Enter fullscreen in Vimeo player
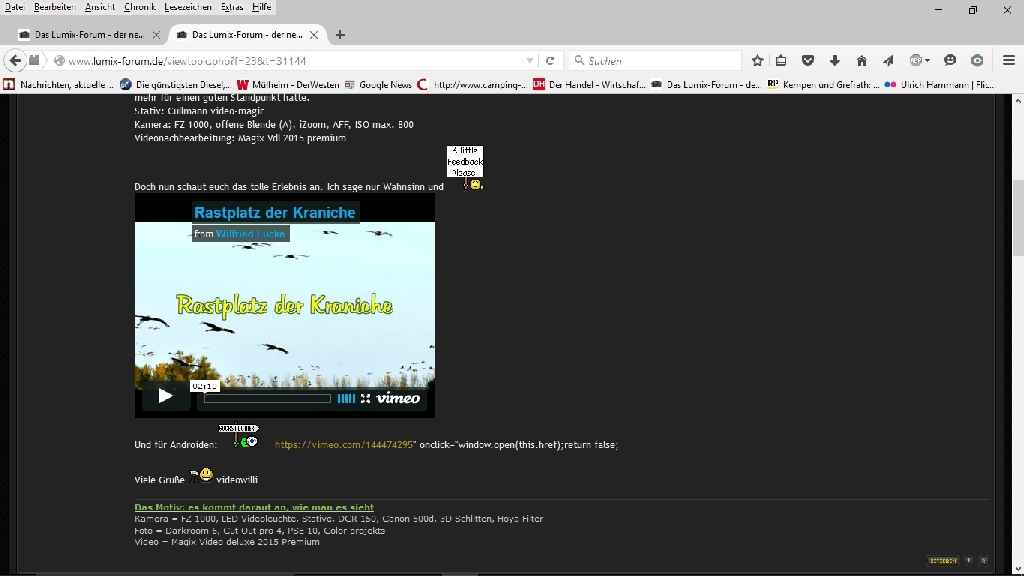The height and width of the screenshot is (576, 1024). pyautogui.click(x=366, y=398)
